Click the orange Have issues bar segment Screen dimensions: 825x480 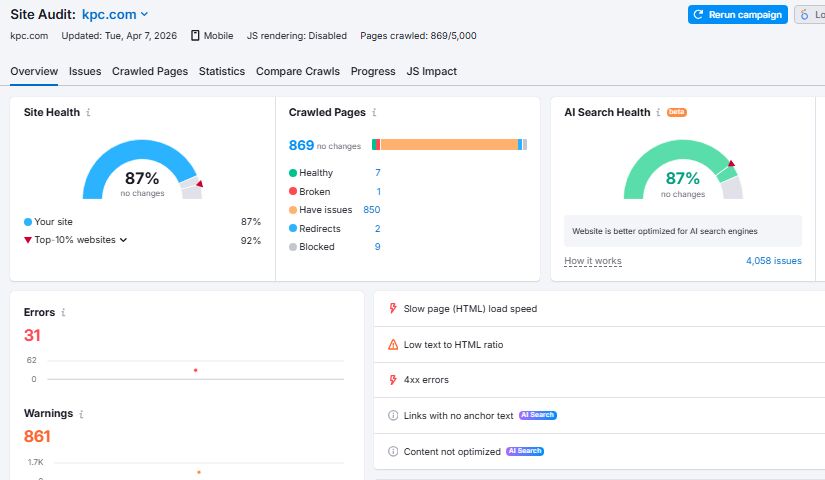(449, 145)
